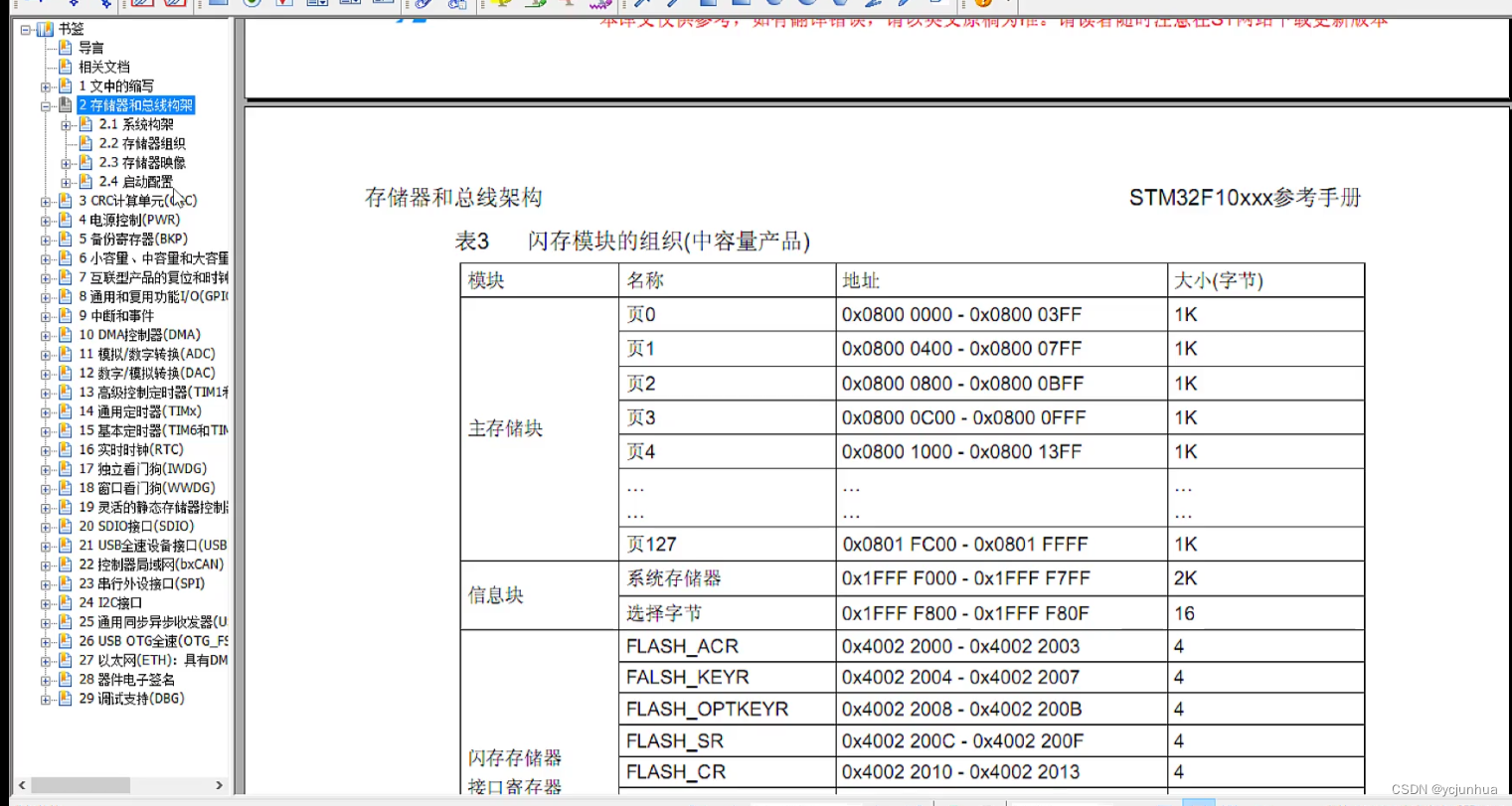Click the bookmark icon beside 相关文档
1512x806 pixels.
click(x=66, y=67)
